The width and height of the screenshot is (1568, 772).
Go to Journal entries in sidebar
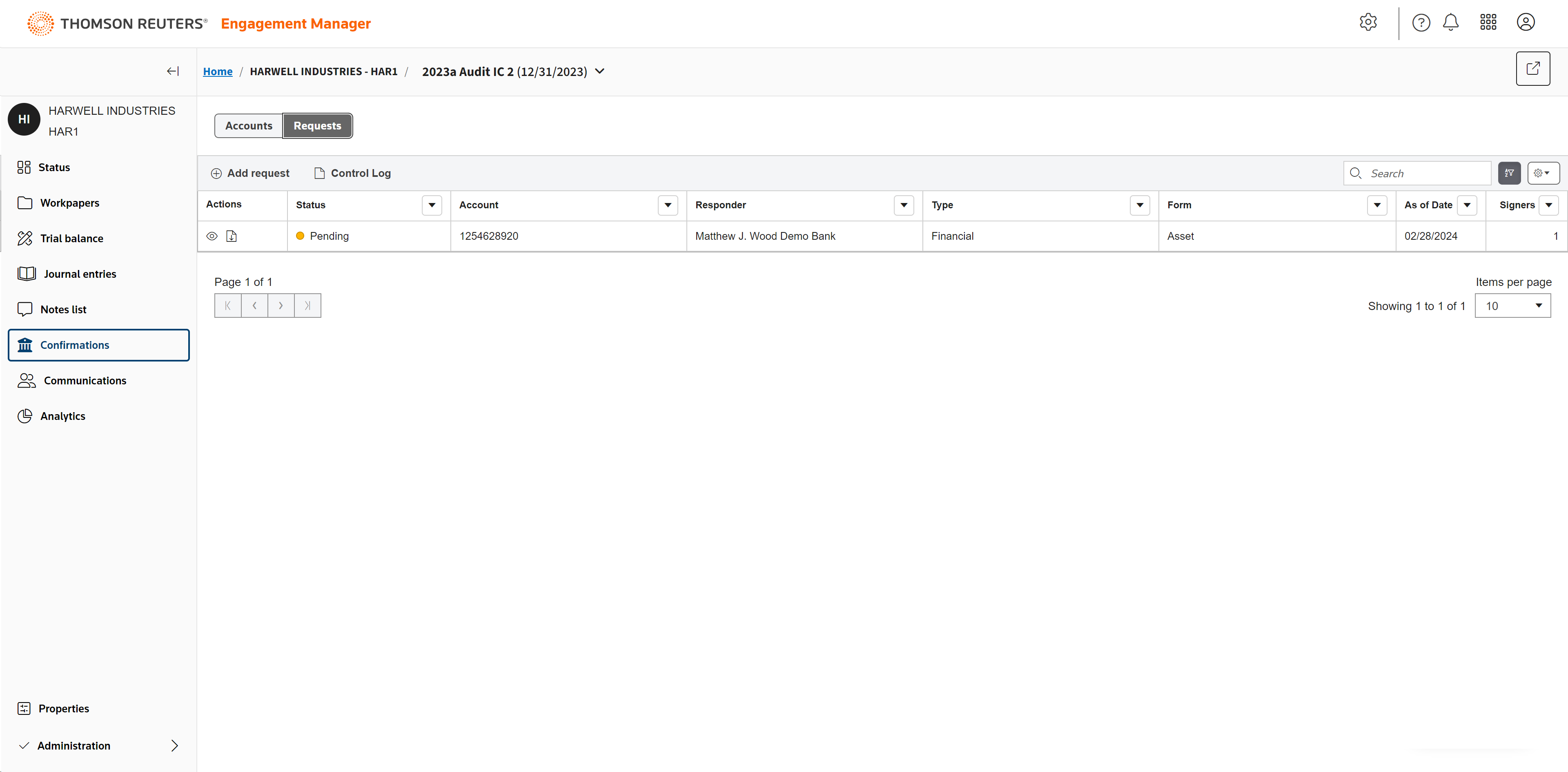pyautogui.click(x=79, y=274)
